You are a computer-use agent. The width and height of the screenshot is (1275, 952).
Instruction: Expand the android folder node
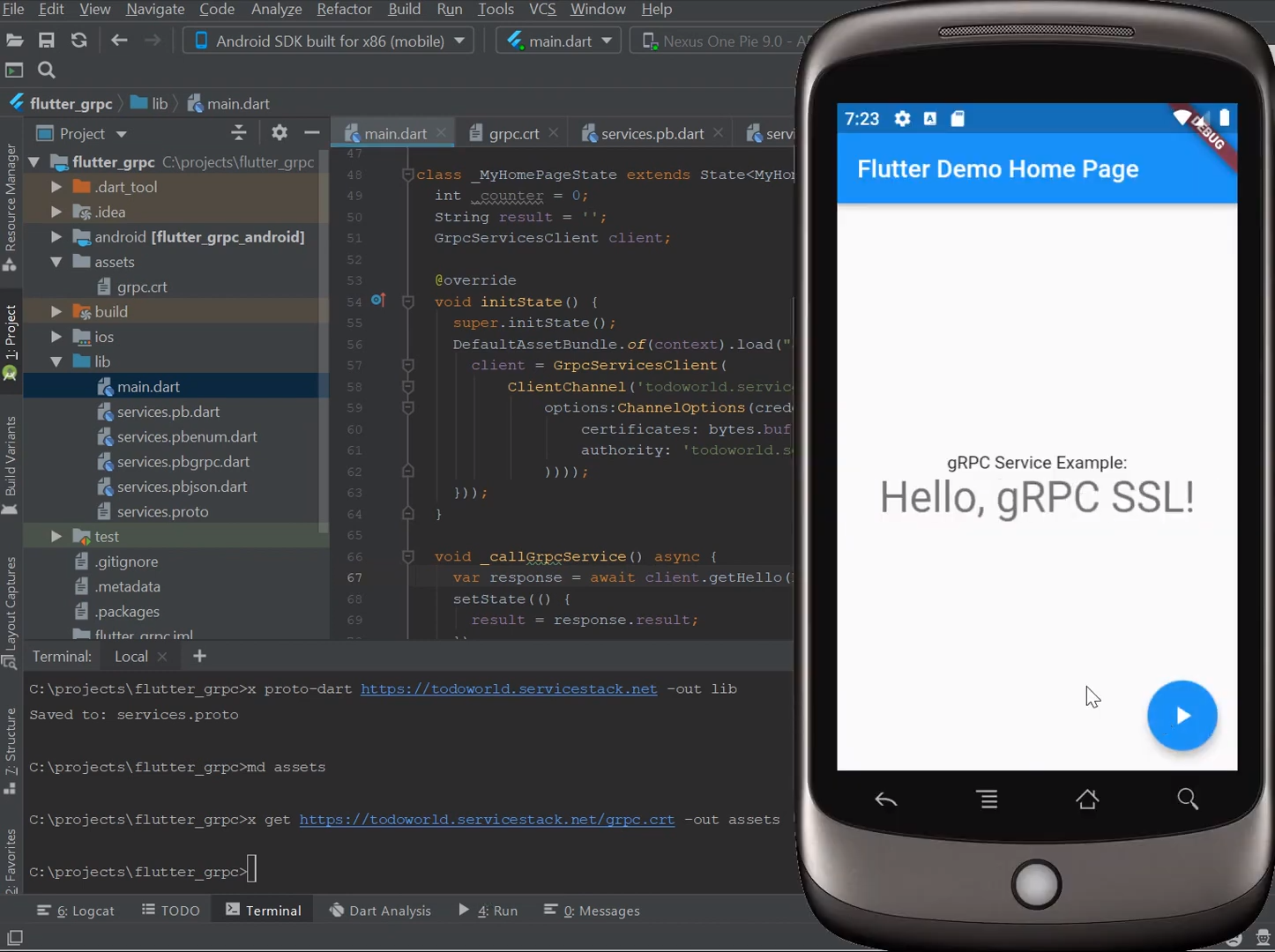coord(56,236)
